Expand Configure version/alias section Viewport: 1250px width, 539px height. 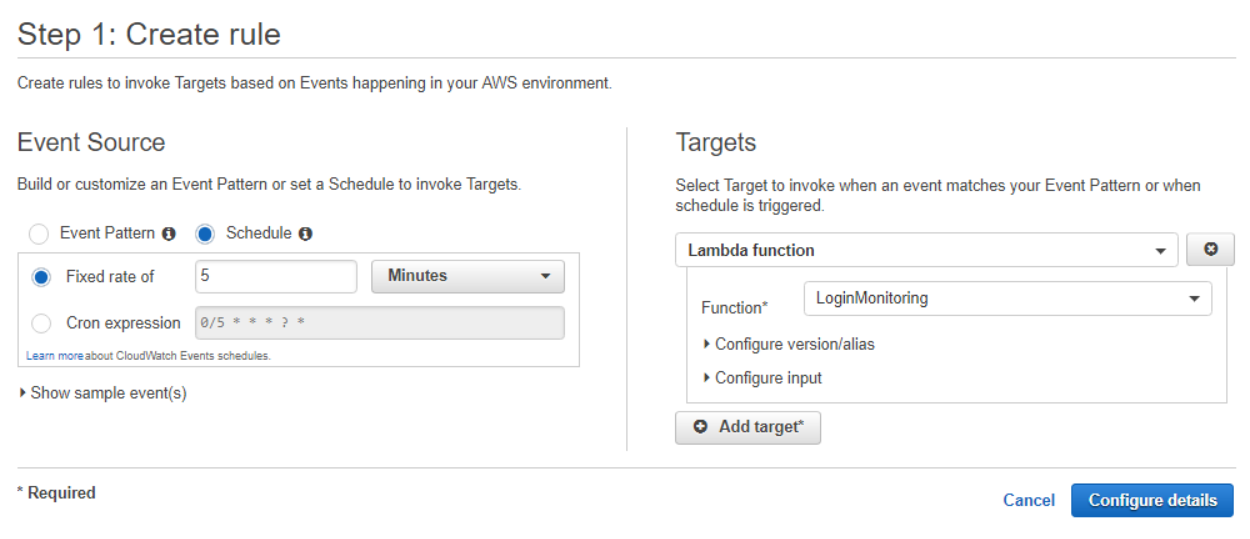[x=789, y=344]
